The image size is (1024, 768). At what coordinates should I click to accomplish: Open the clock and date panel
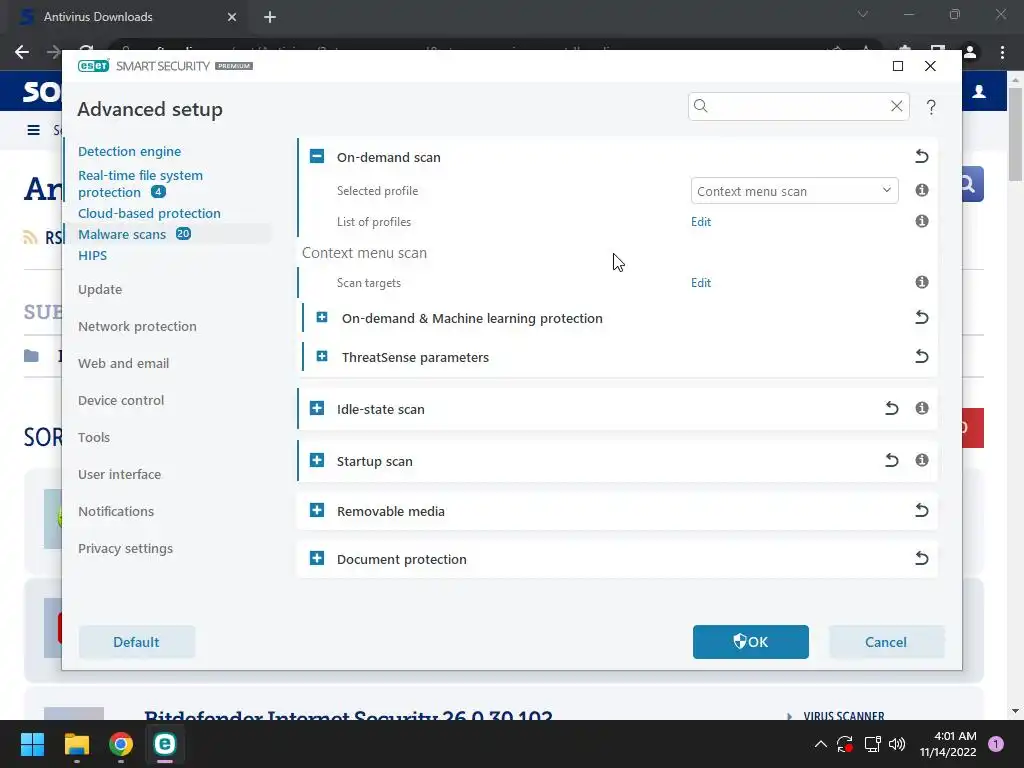tap(948, 744)
